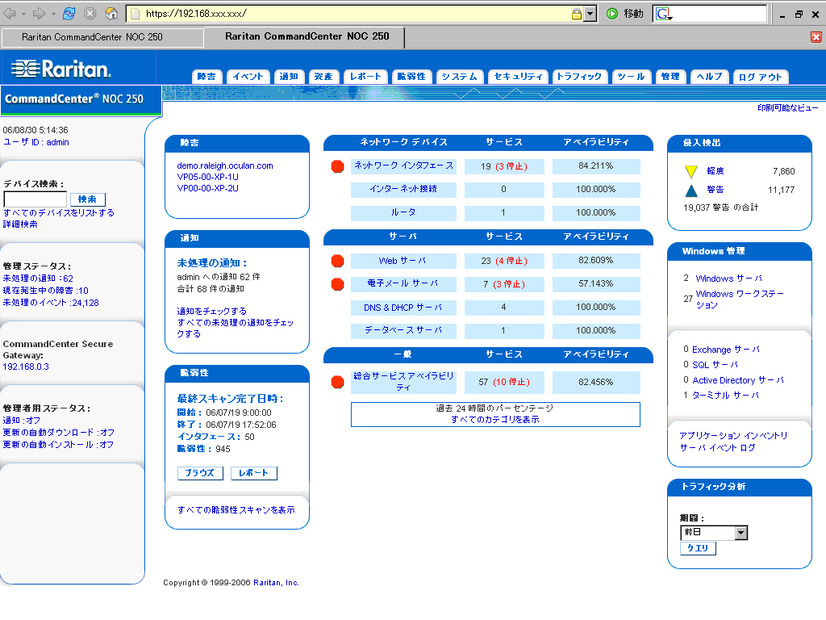Click the Google search engine icon
826x620 pixels.
[x=663, y=14]
